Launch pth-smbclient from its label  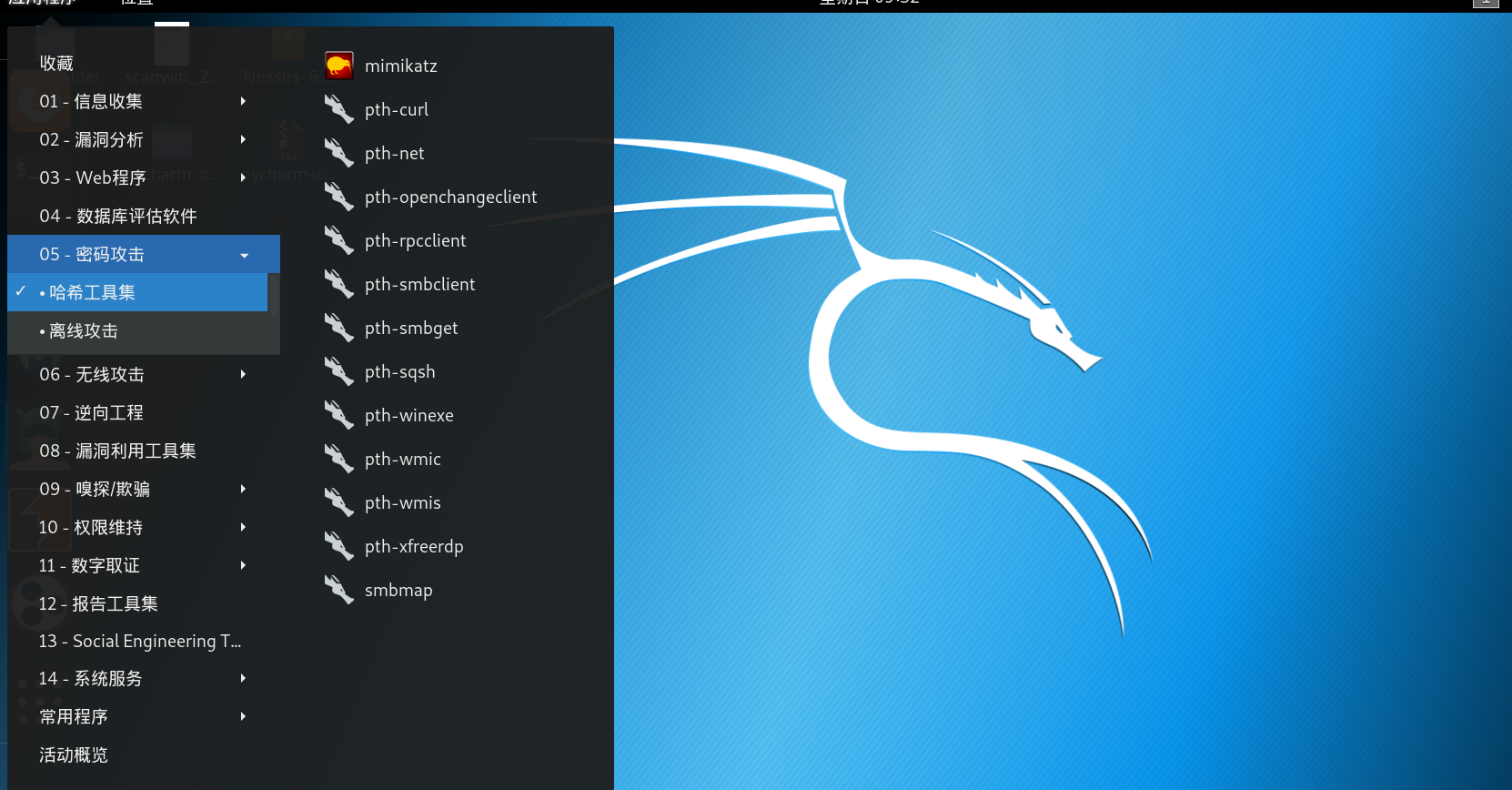click(420, 284)
